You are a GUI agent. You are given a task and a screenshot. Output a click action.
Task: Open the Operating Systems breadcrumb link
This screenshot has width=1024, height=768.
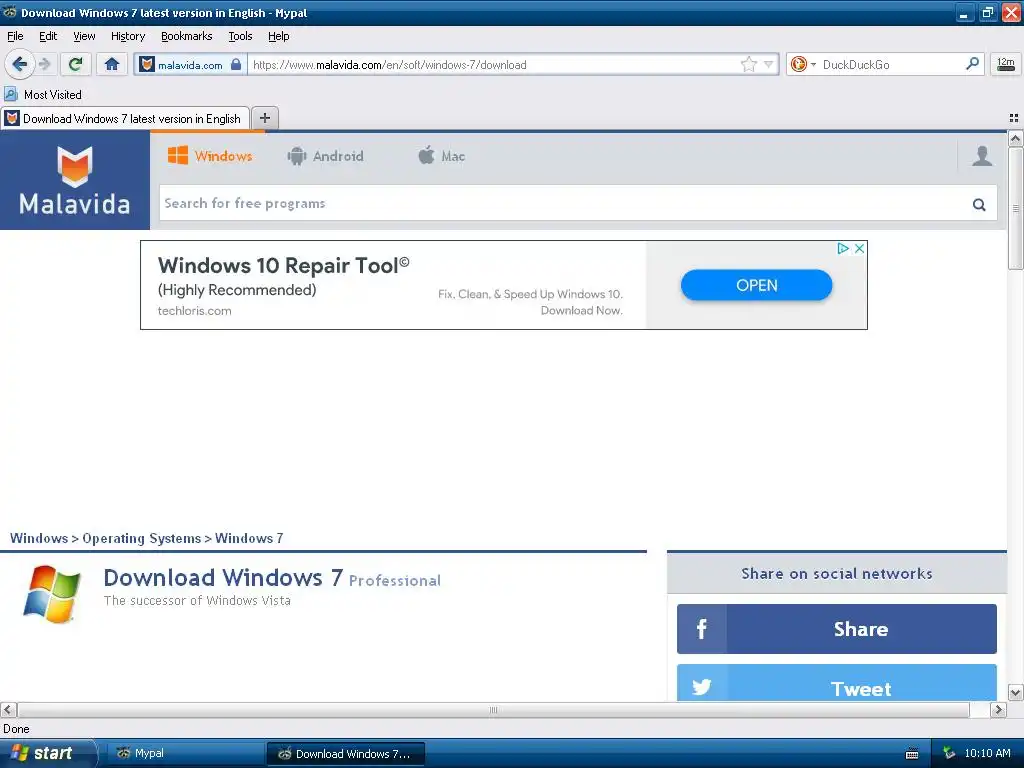[142, 538]
